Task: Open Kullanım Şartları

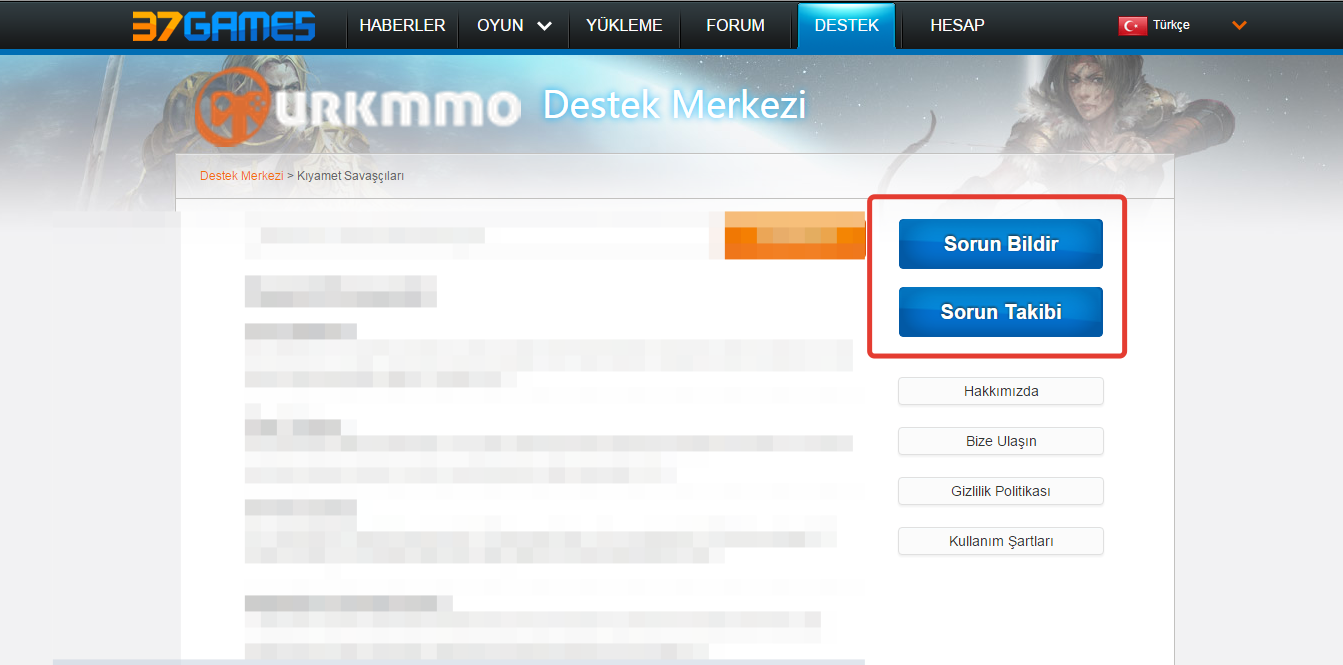Action: click(x=1001, y=541)
